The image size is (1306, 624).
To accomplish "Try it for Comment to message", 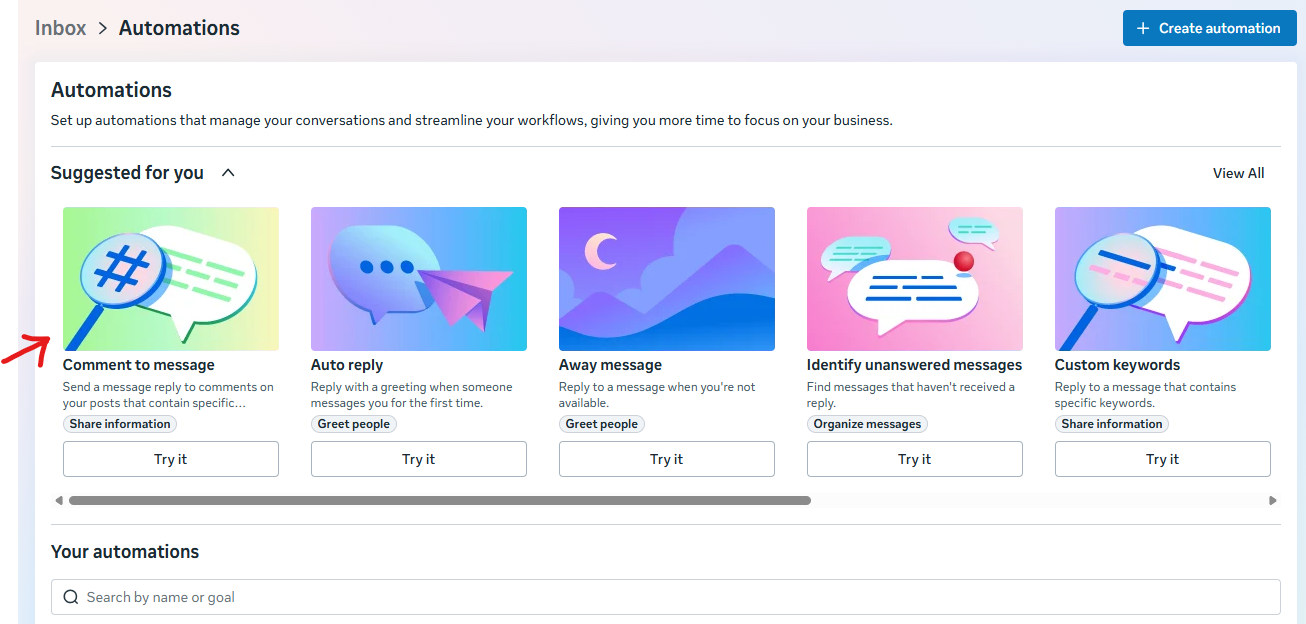I will [x=171, y=459].
